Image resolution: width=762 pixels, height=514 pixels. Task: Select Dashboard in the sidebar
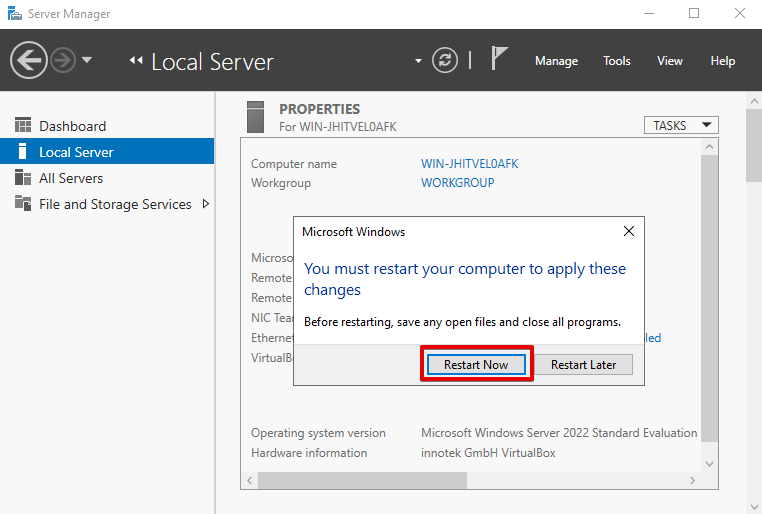click(x=107, y=126)
